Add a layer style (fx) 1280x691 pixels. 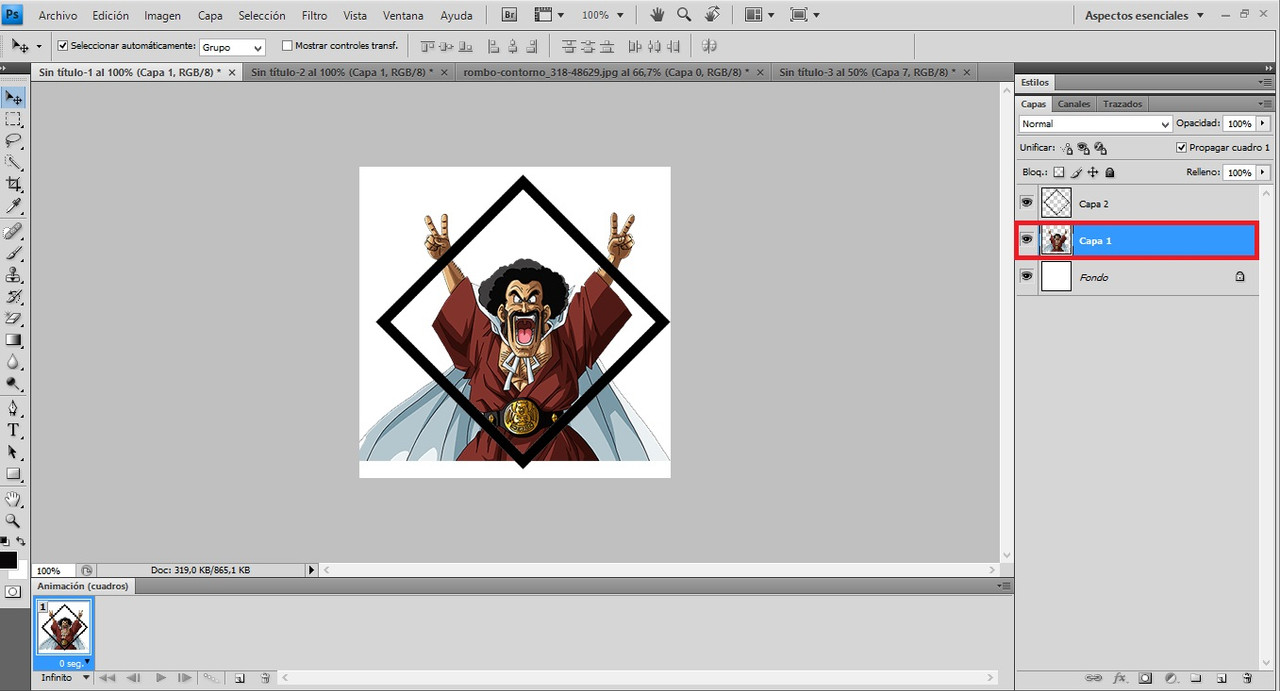tap(1120, 678)
